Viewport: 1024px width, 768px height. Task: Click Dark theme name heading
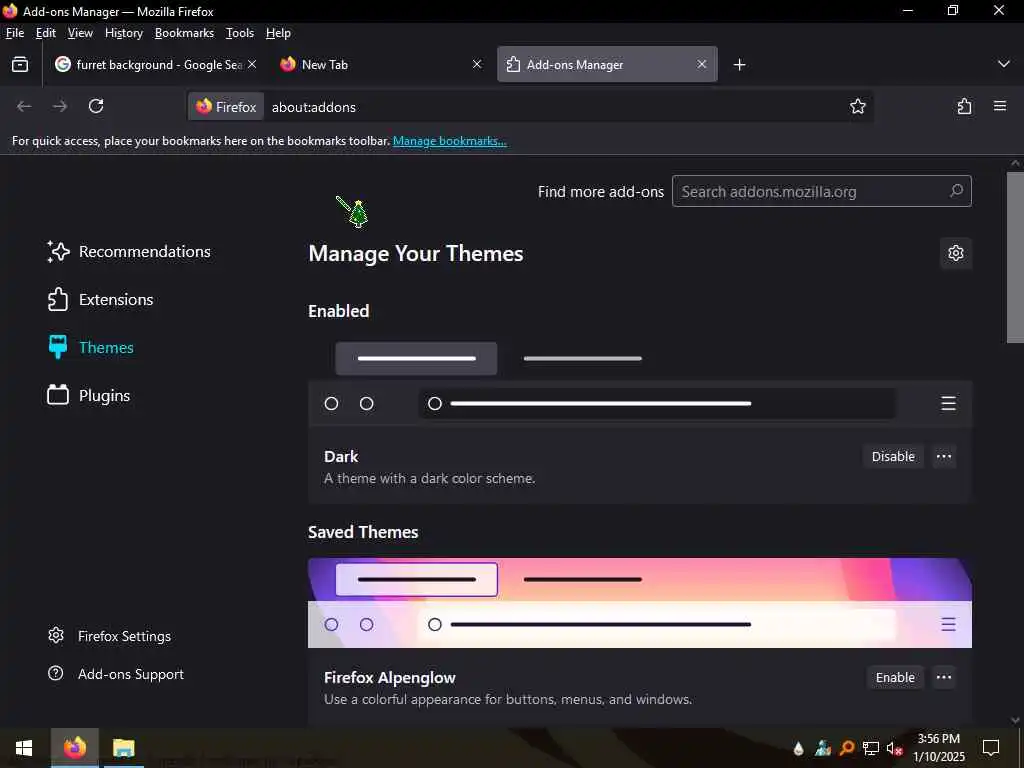[x=341, y=456]
